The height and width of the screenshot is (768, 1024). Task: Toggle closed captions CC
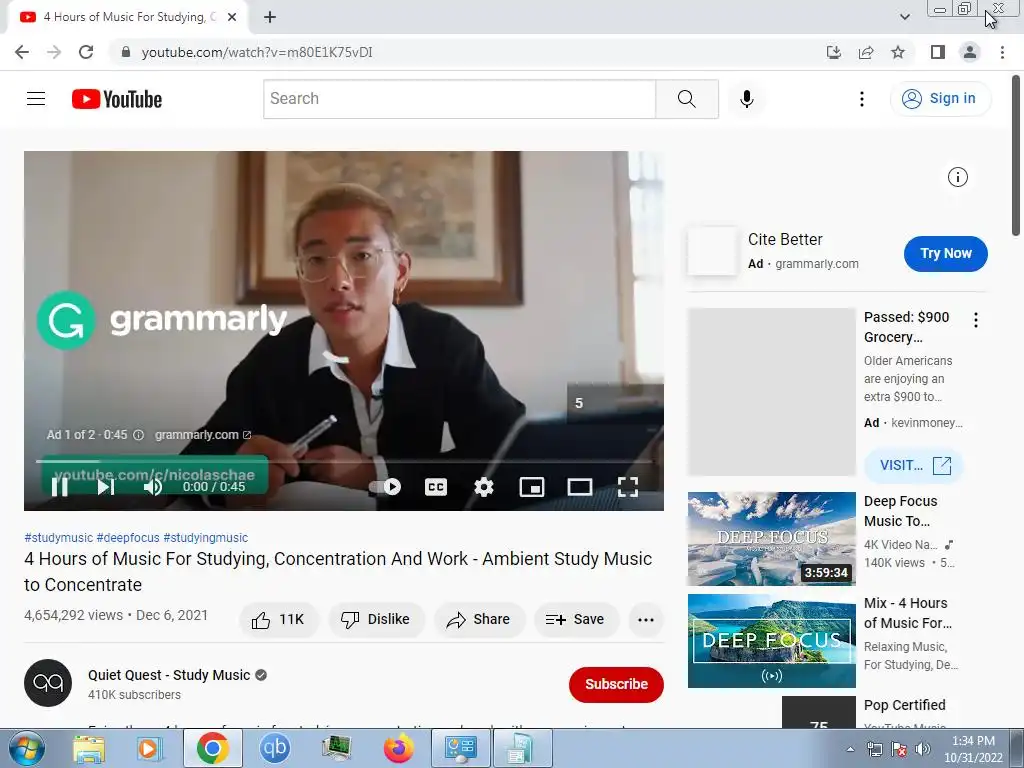click(x=436, y=487)
